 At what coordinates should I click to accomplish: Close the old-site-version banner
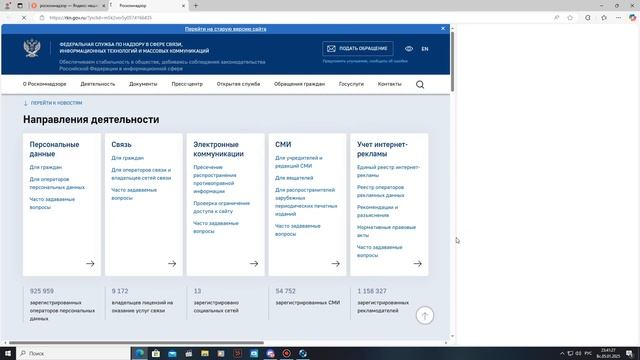click(x=443, y=29)
